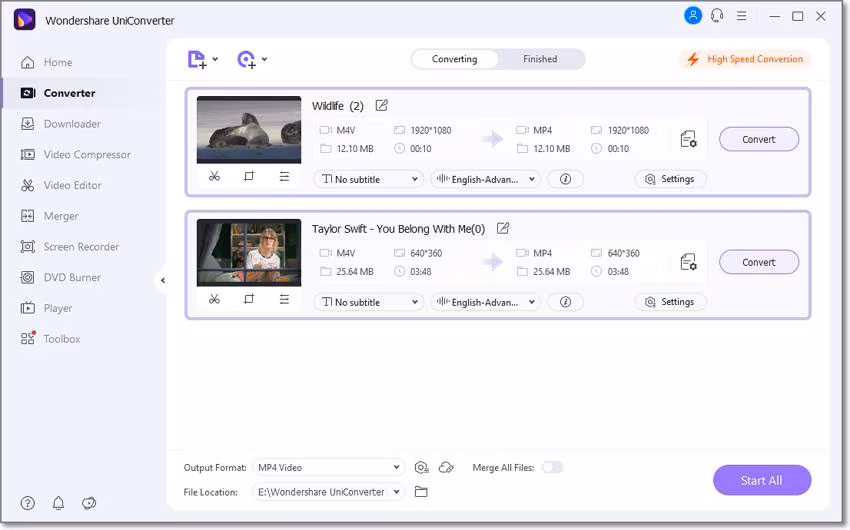This screenshot has width=850, height=530.
Task: Toggle Merge All Files switch
Action: click(552, 467)
